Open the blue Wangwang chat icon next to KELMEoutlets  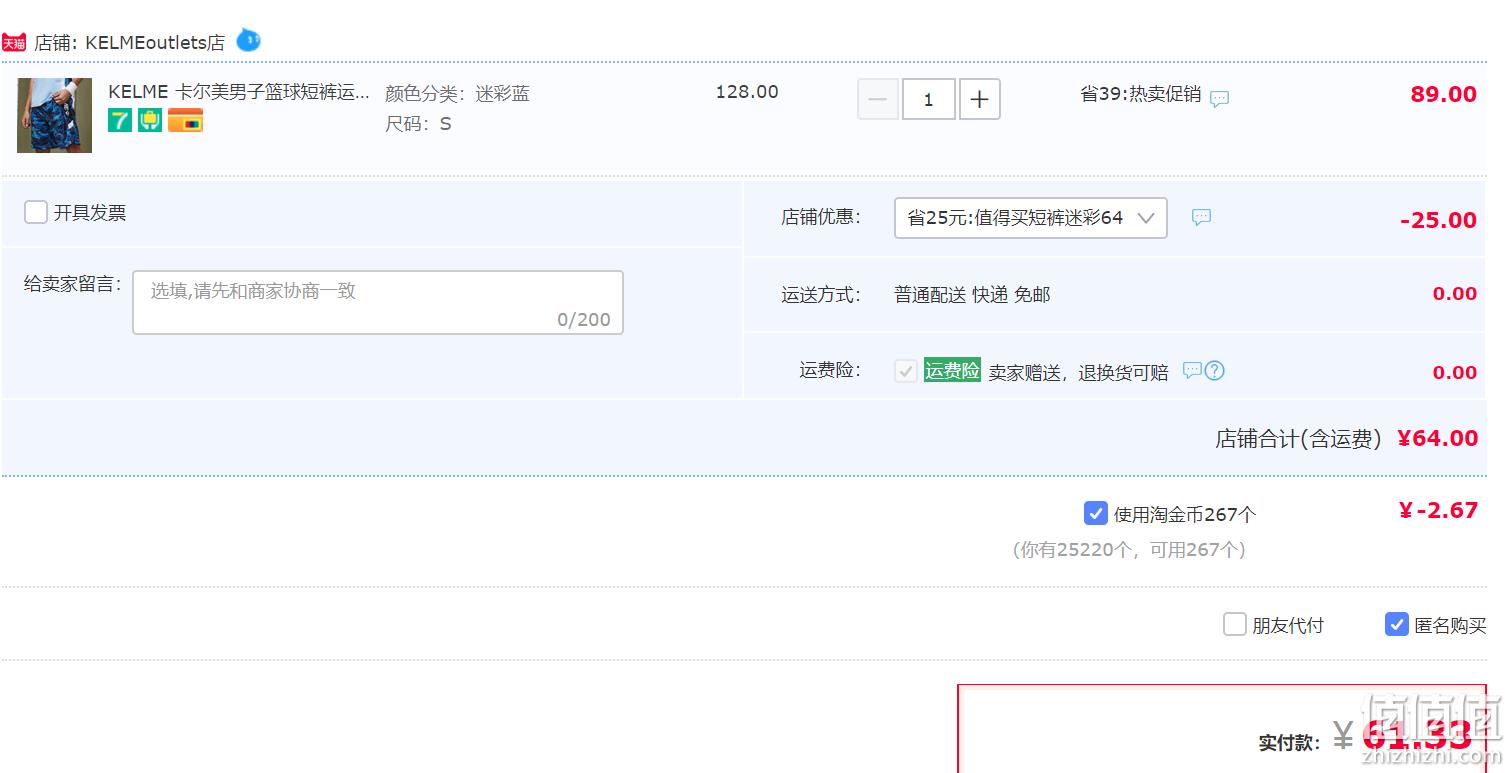(248, 41)
